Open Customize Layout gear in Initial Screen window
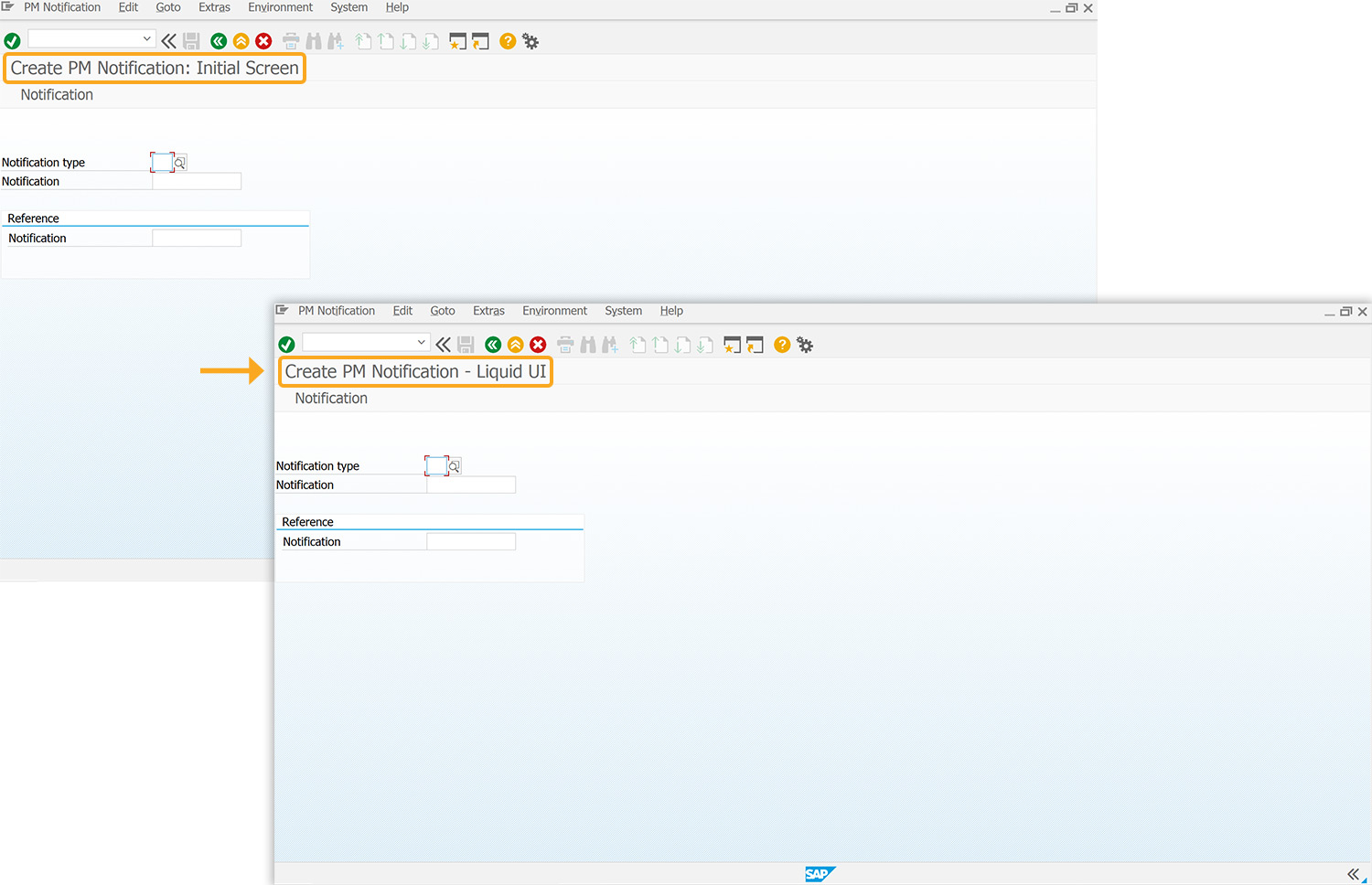This screenshot has width=1372, height=885. tap(531, 41)
